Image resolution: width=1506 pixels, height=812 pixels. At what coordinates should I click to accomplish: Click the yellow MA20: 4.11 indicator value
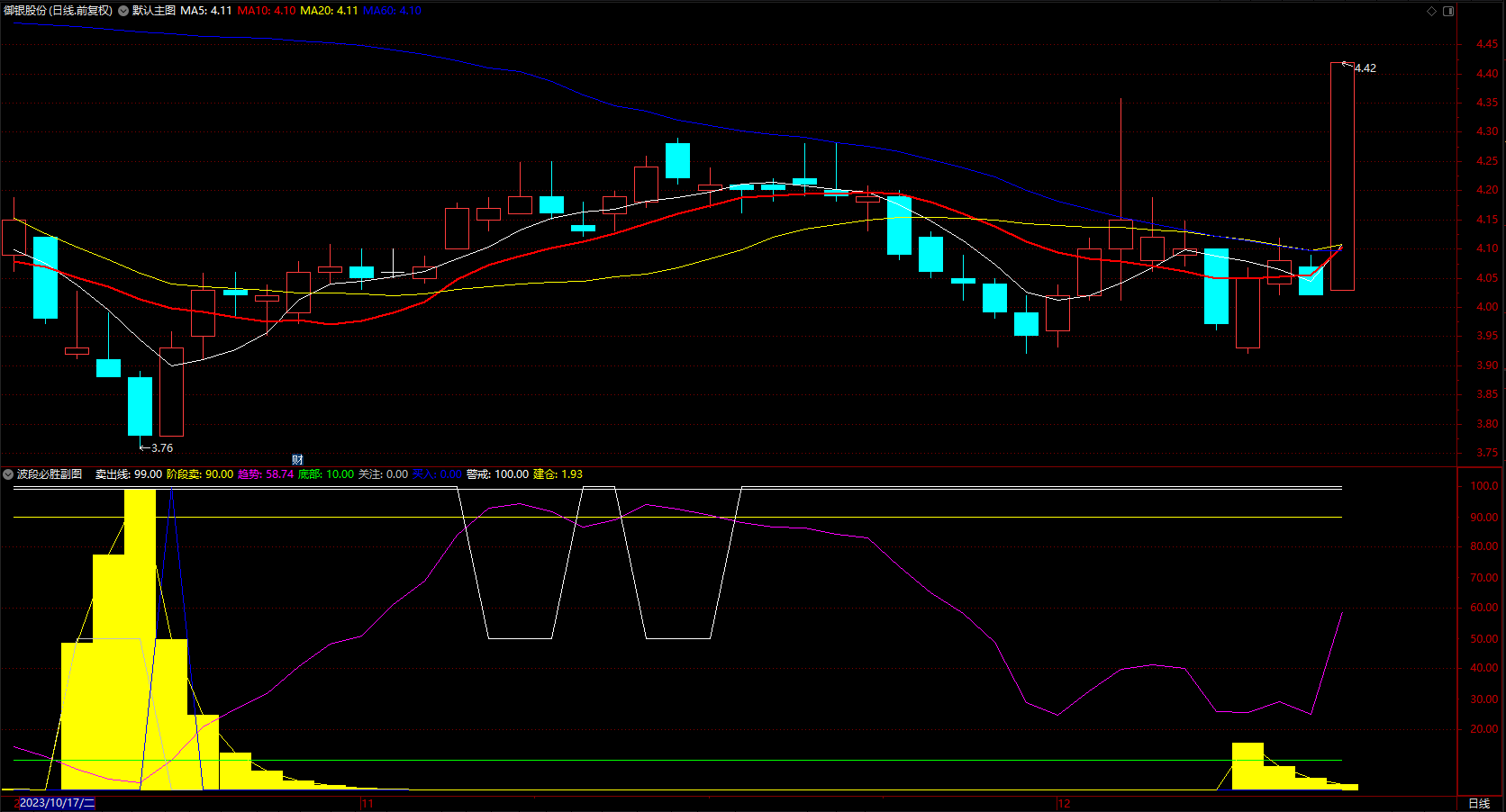pyautogui.click(x=329, y=11)
